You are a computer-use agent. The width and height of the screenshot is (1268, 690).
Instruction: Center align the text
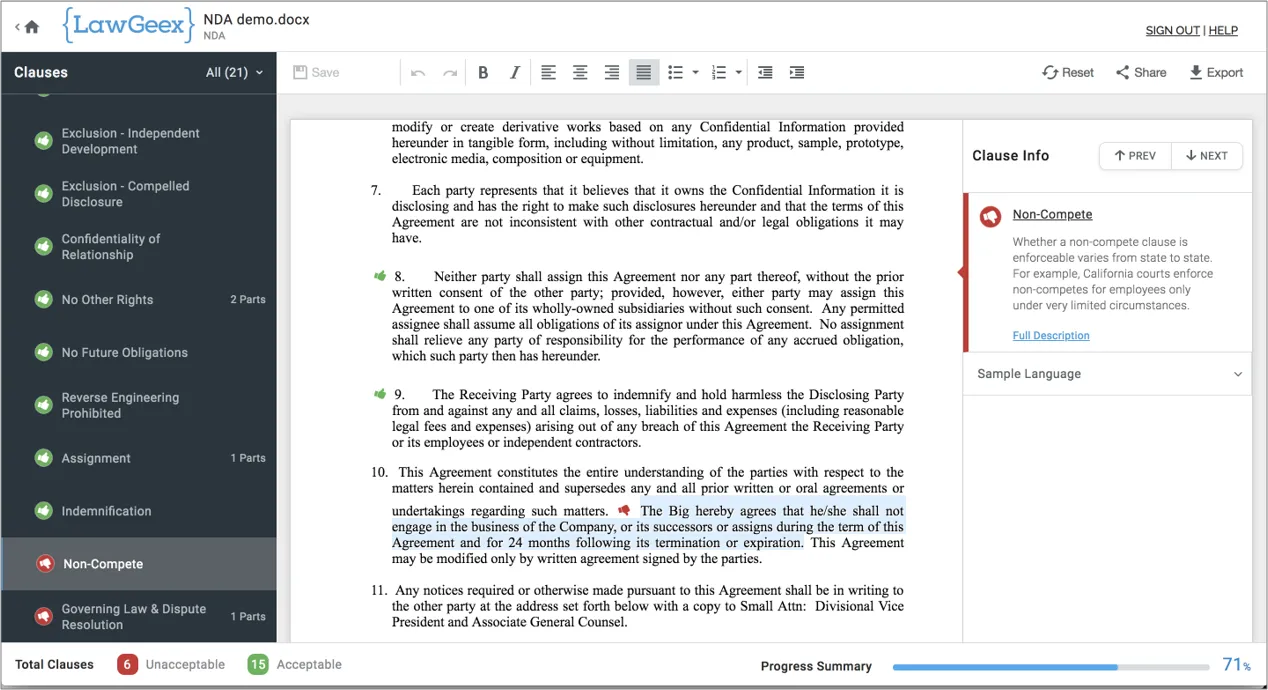pyautogui.click(x=580, y=73)
